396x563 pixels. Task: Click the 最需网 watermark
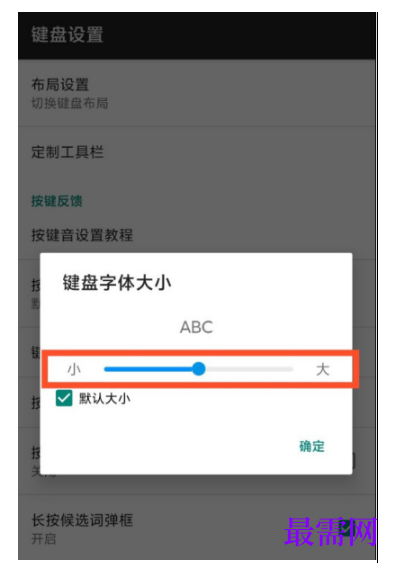click(330, 532)
